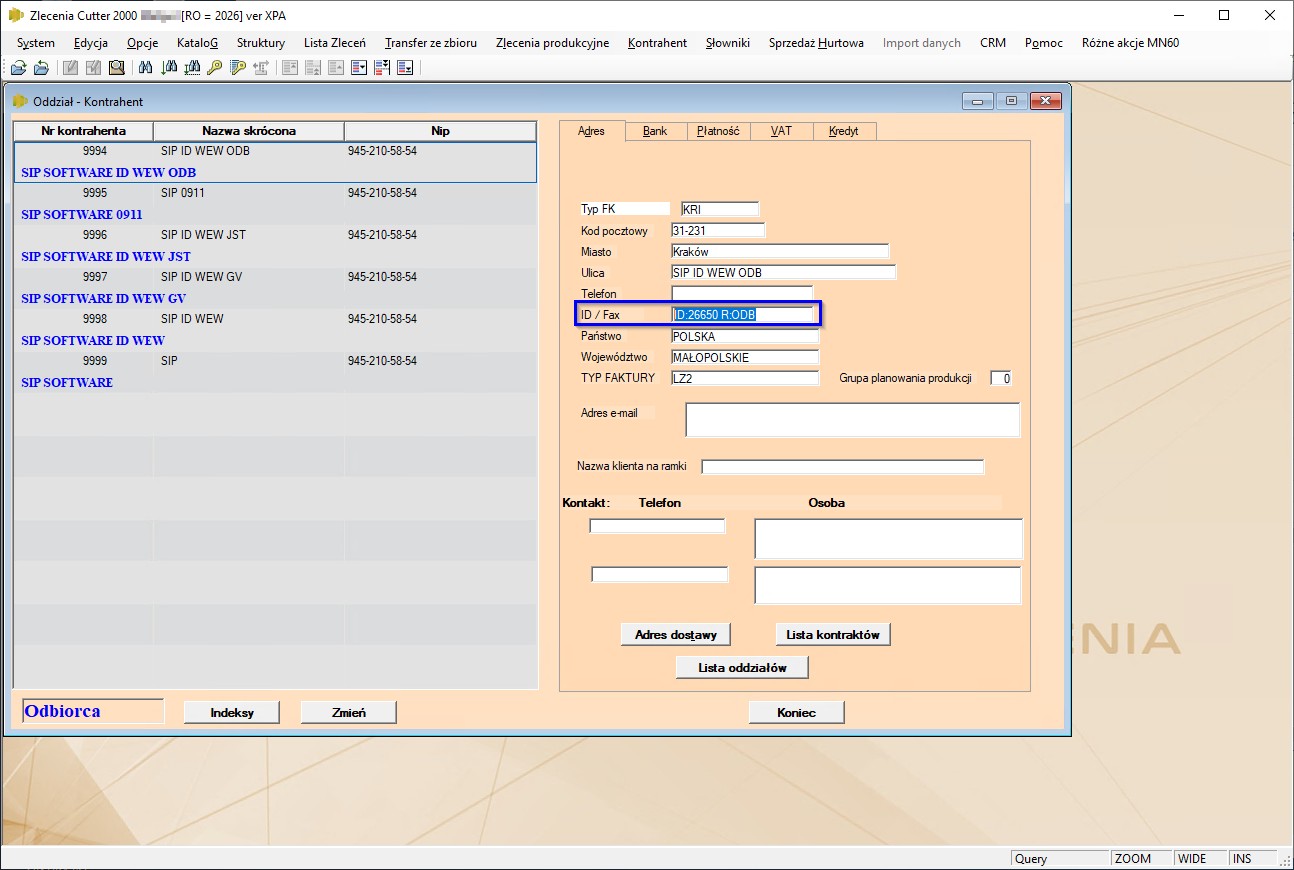Image resolution: width=1294 pixels, height=870 pixels.
Task: Click the Lista kontraktów button
Action: click(832, 634)
